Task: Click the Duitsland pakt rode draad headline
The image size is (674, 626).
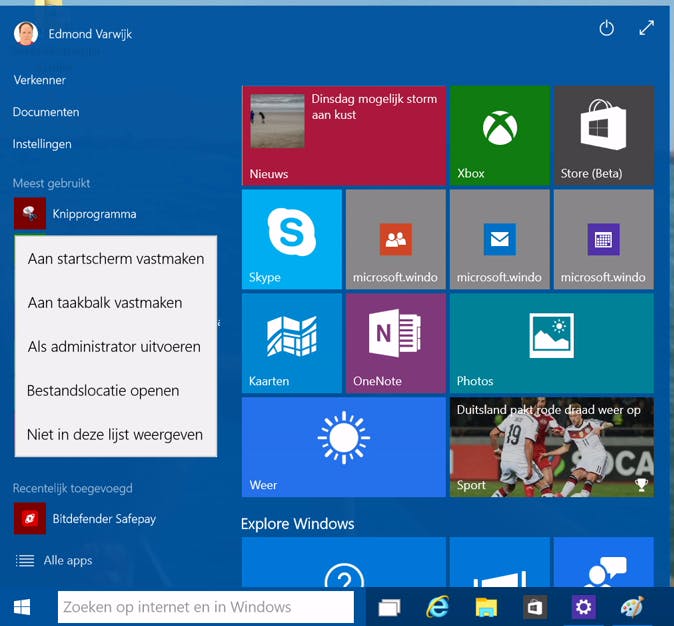Action: tap(548, 410)
